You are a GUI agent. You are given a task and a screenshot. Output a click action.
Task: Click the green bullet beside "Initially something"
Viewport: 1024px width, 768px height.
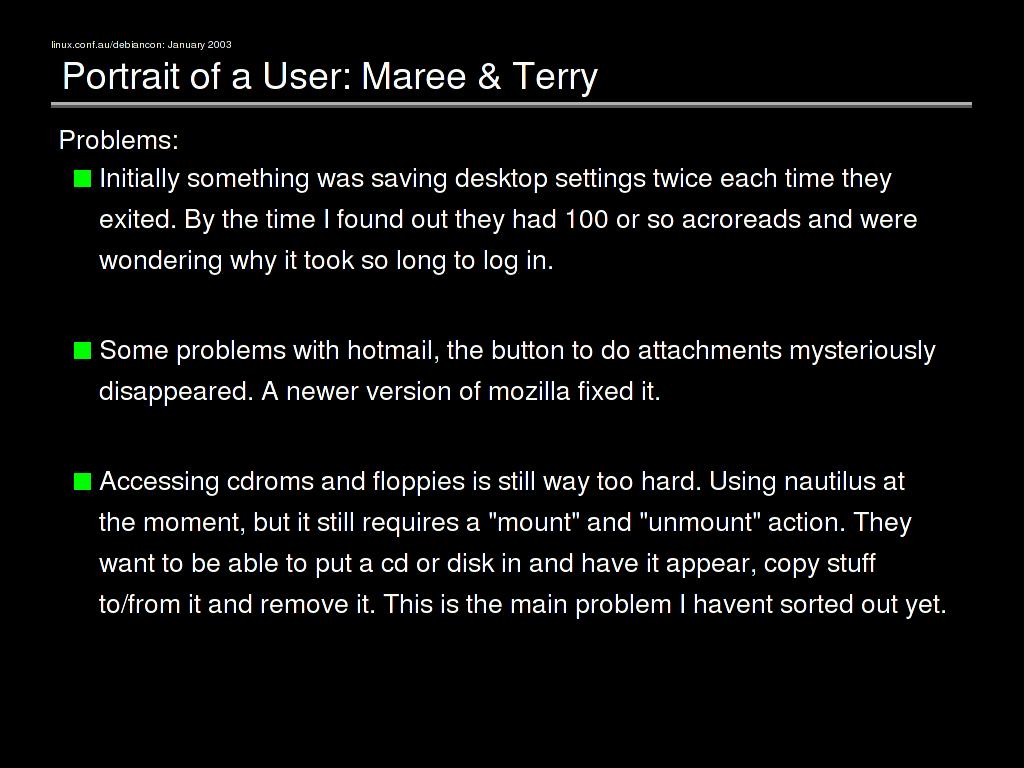coord(82,179)
